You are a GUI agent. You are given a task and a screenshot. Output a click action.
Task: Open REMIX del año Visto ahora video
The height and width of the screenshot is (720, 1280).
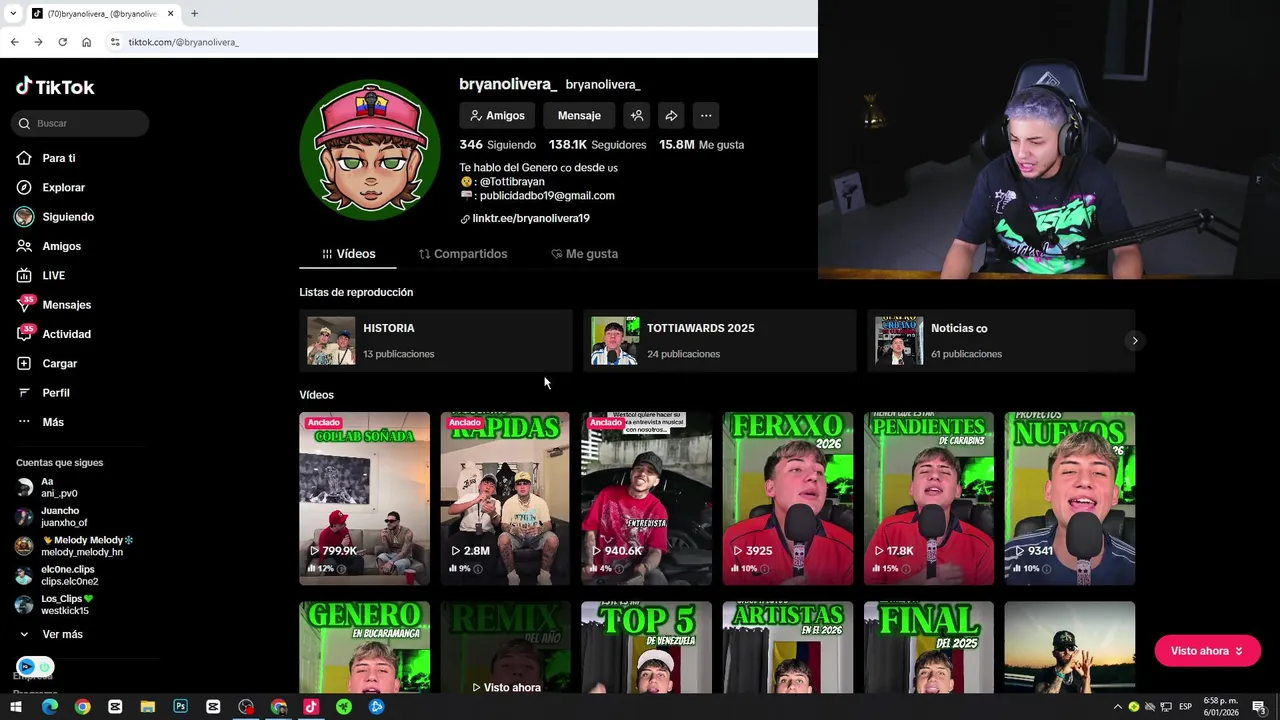click(x=505, y=647)
